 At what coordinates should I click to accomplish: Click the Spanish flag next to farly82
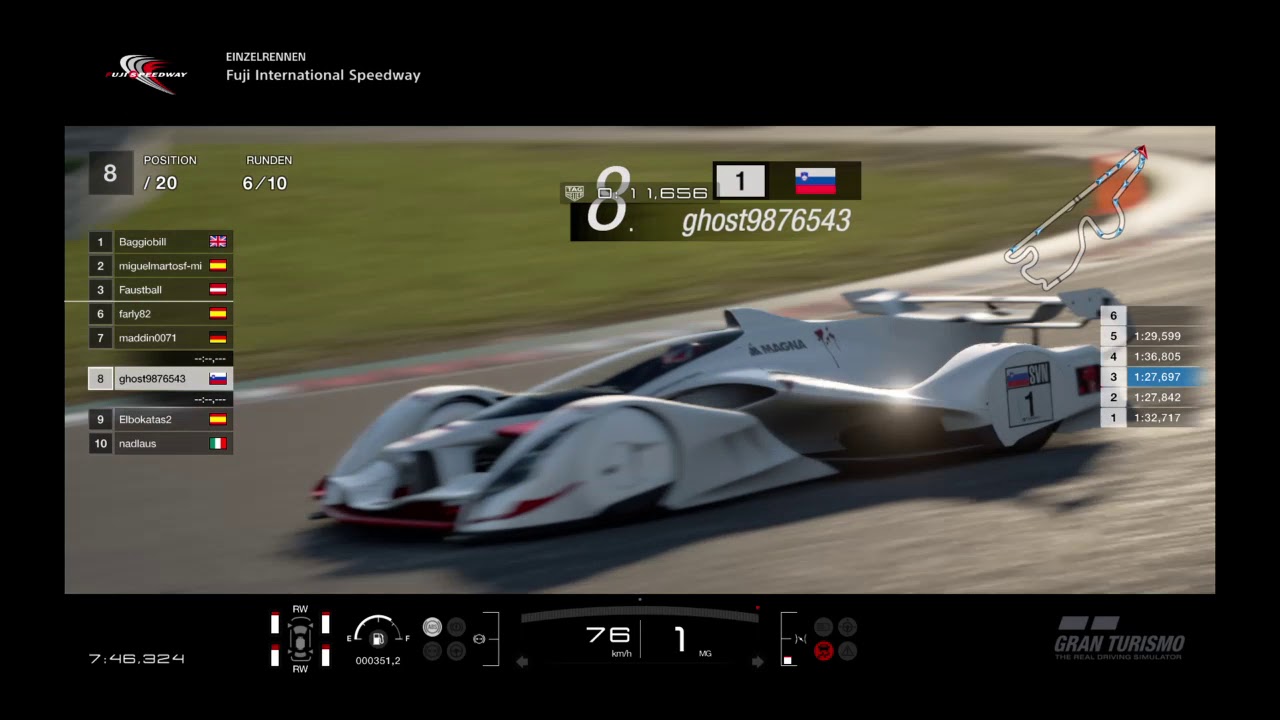tap(218, 314)
